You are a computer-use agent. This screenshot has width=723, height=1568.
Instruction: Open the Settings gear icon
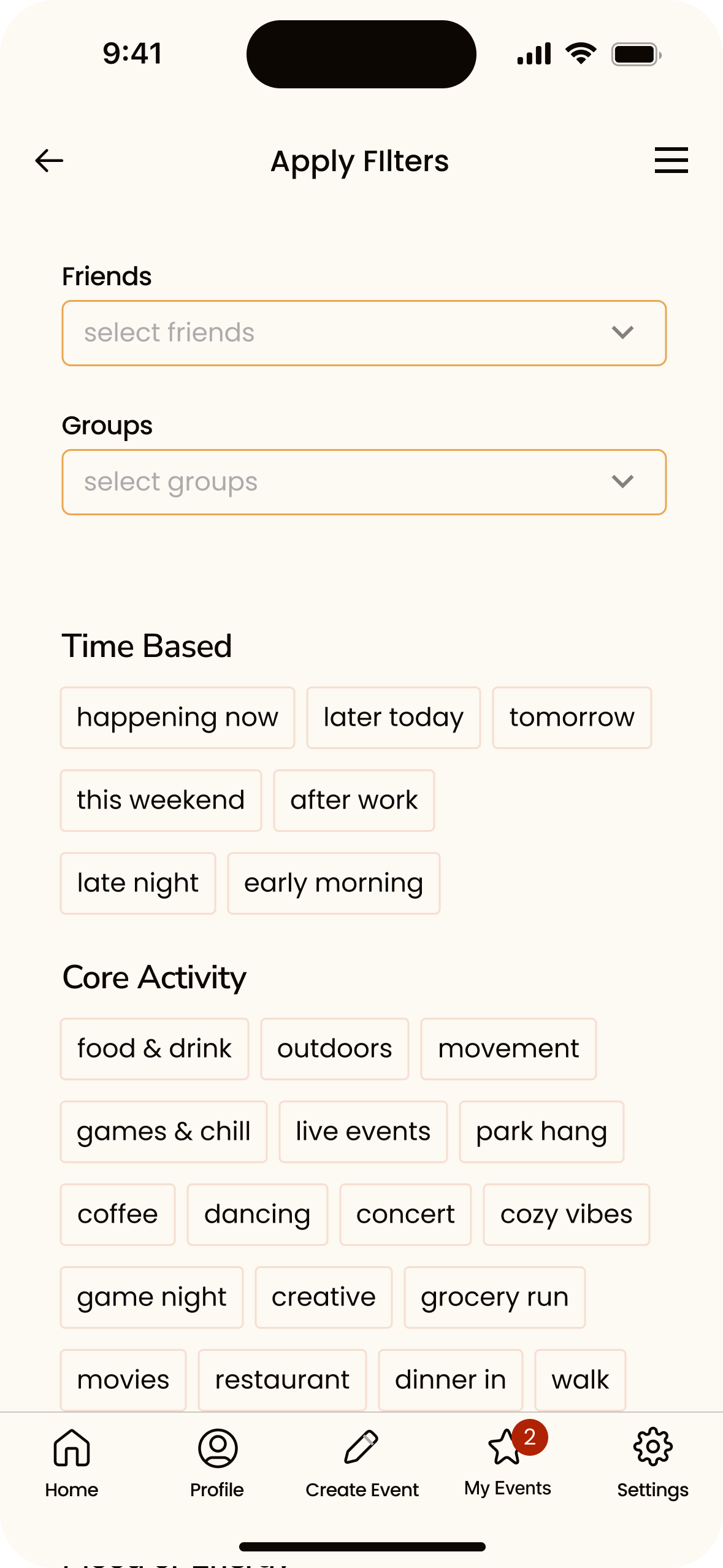652,1447
